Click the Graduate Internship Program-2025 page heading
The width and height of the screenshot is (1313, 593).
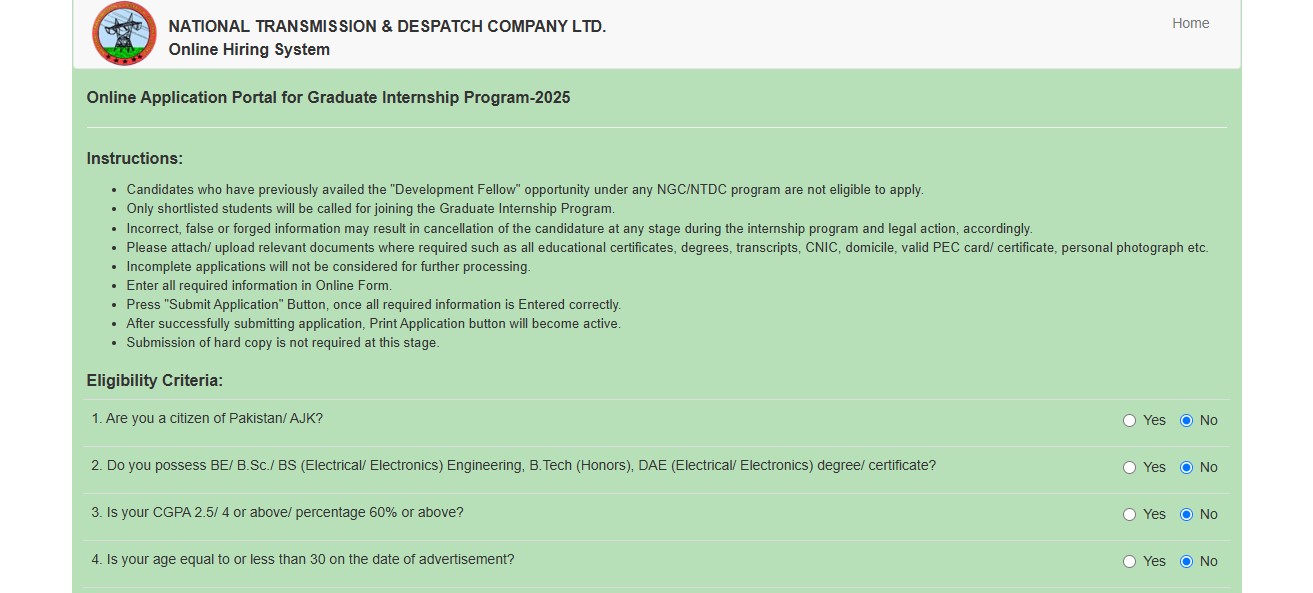coord(328,98)
